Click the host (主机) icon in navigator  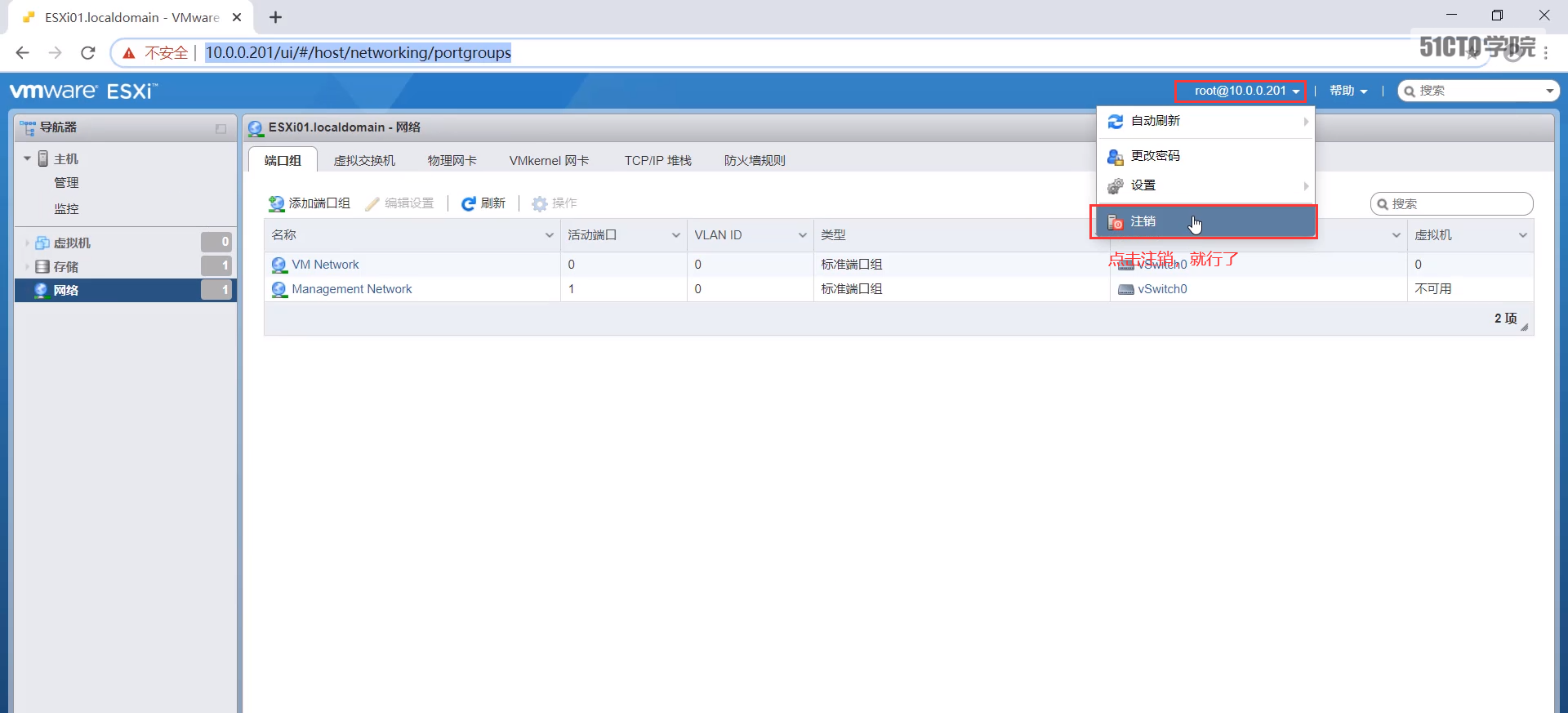43,158
